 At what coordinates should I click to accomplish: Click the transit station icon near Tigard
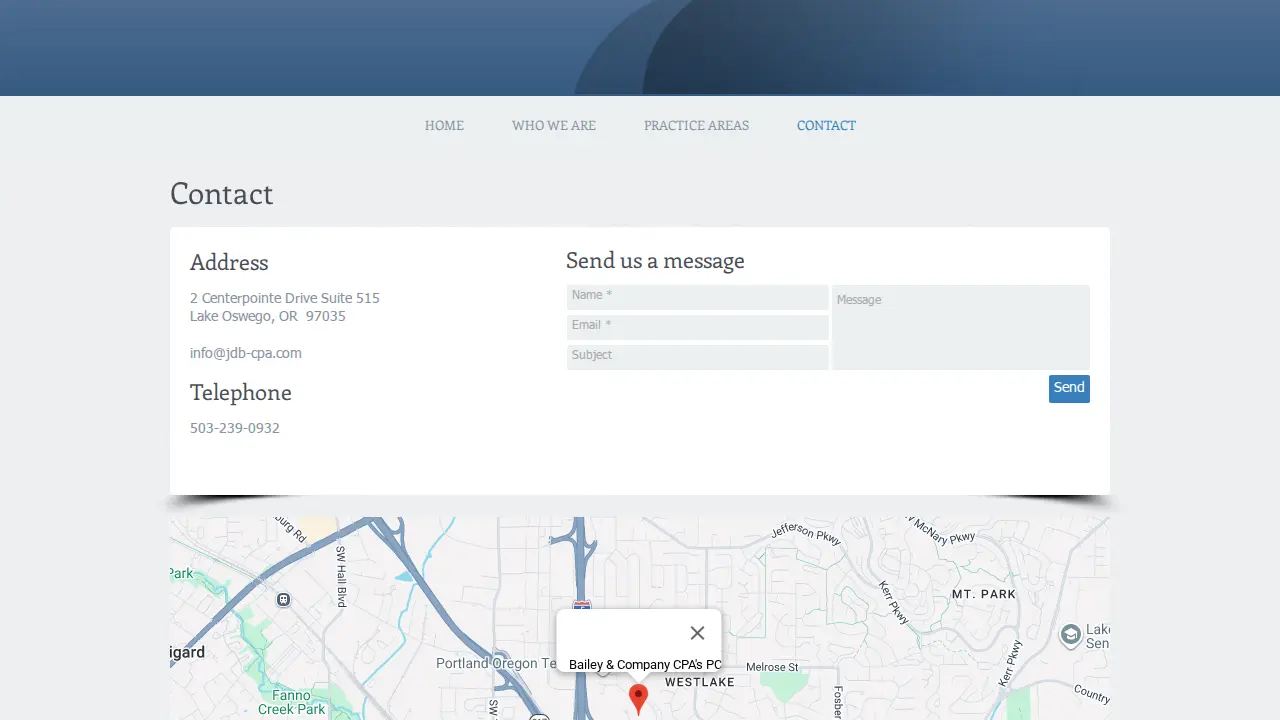284,599
